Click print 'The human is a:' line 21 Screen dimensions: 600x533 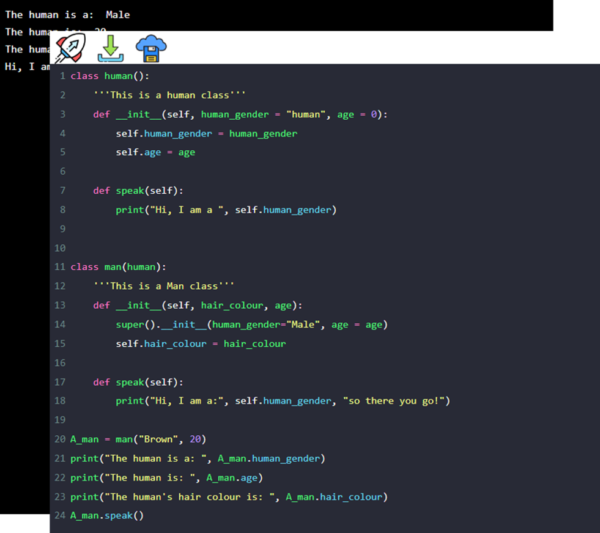pyautogui.click(x=198, y=458)
